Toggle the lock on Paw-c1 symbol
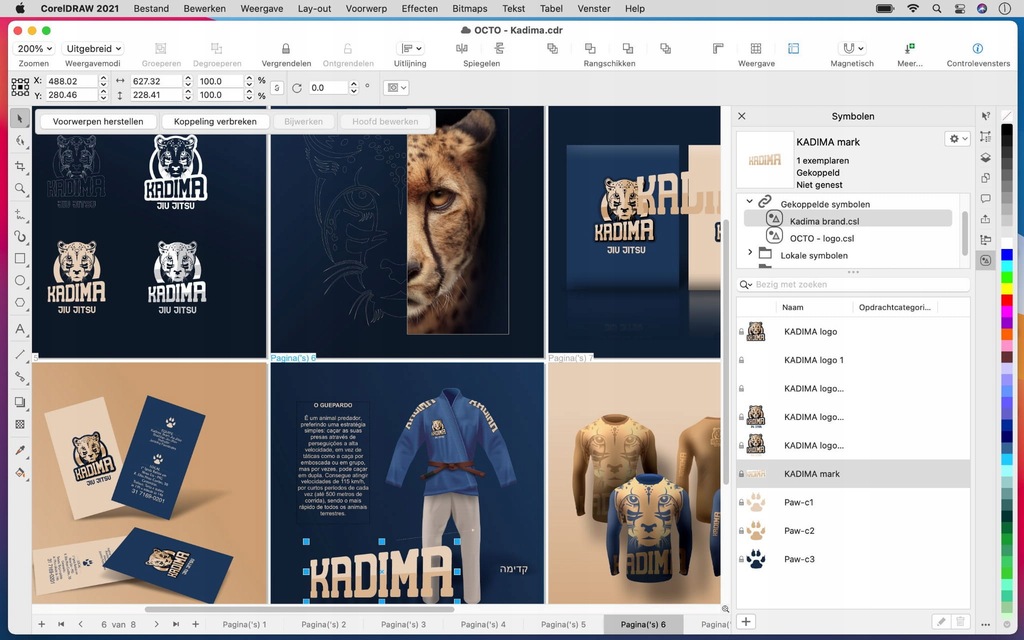The height and width of the screenshot is (640, 1024). tap(741, 501)
